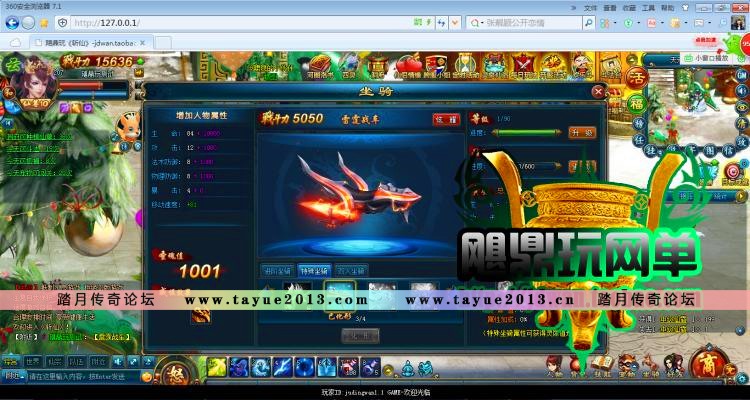750x400 pixels.
Task: Use the first yellow-green skill slot
Action: point(217,367)
